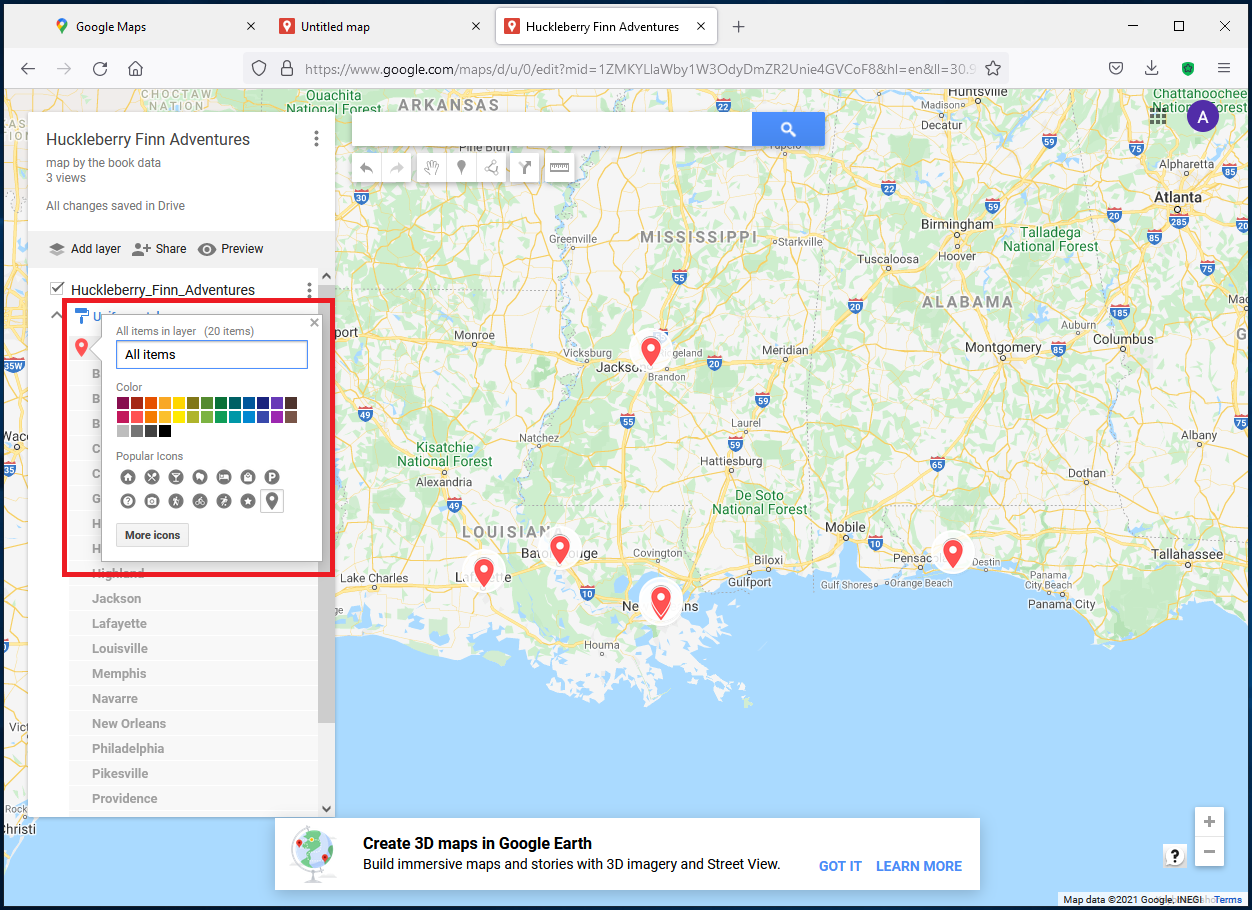Screen dimensions: 1252x910
Task: Choose the camera icon
Action: click(x=152, y=501)
